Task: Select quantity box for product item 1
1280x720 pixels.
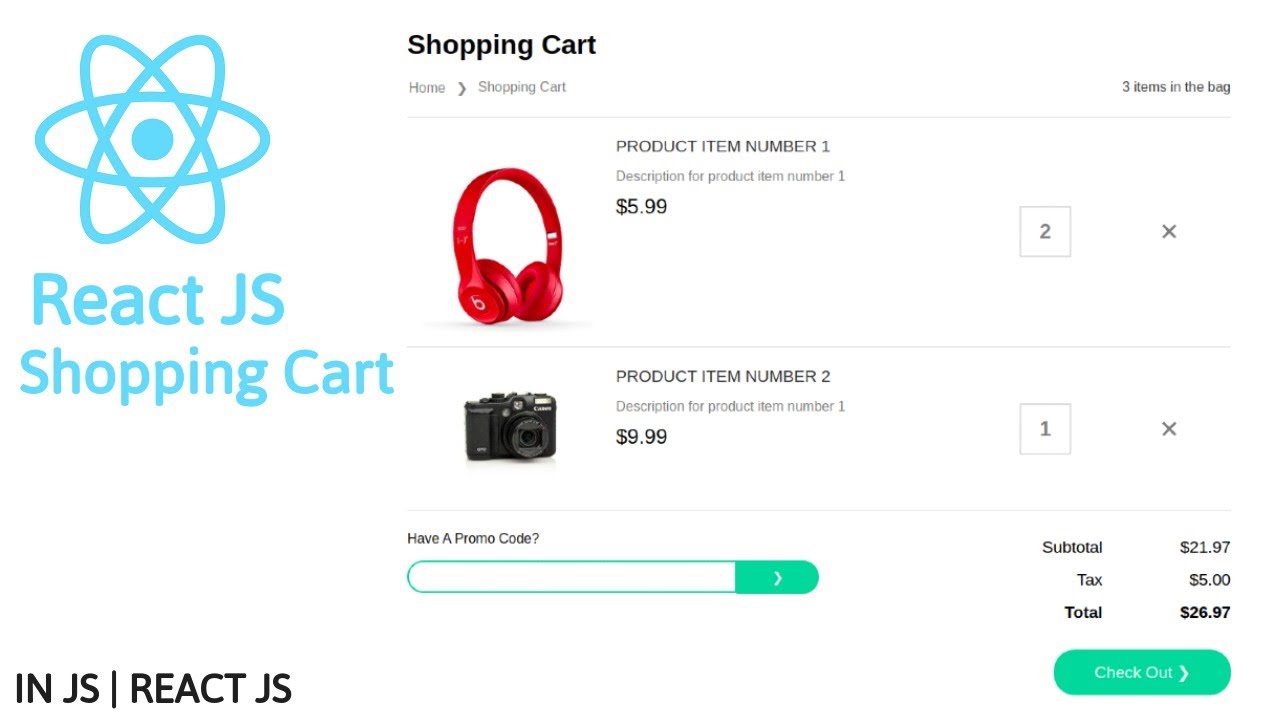Action: coord(1045,232)
